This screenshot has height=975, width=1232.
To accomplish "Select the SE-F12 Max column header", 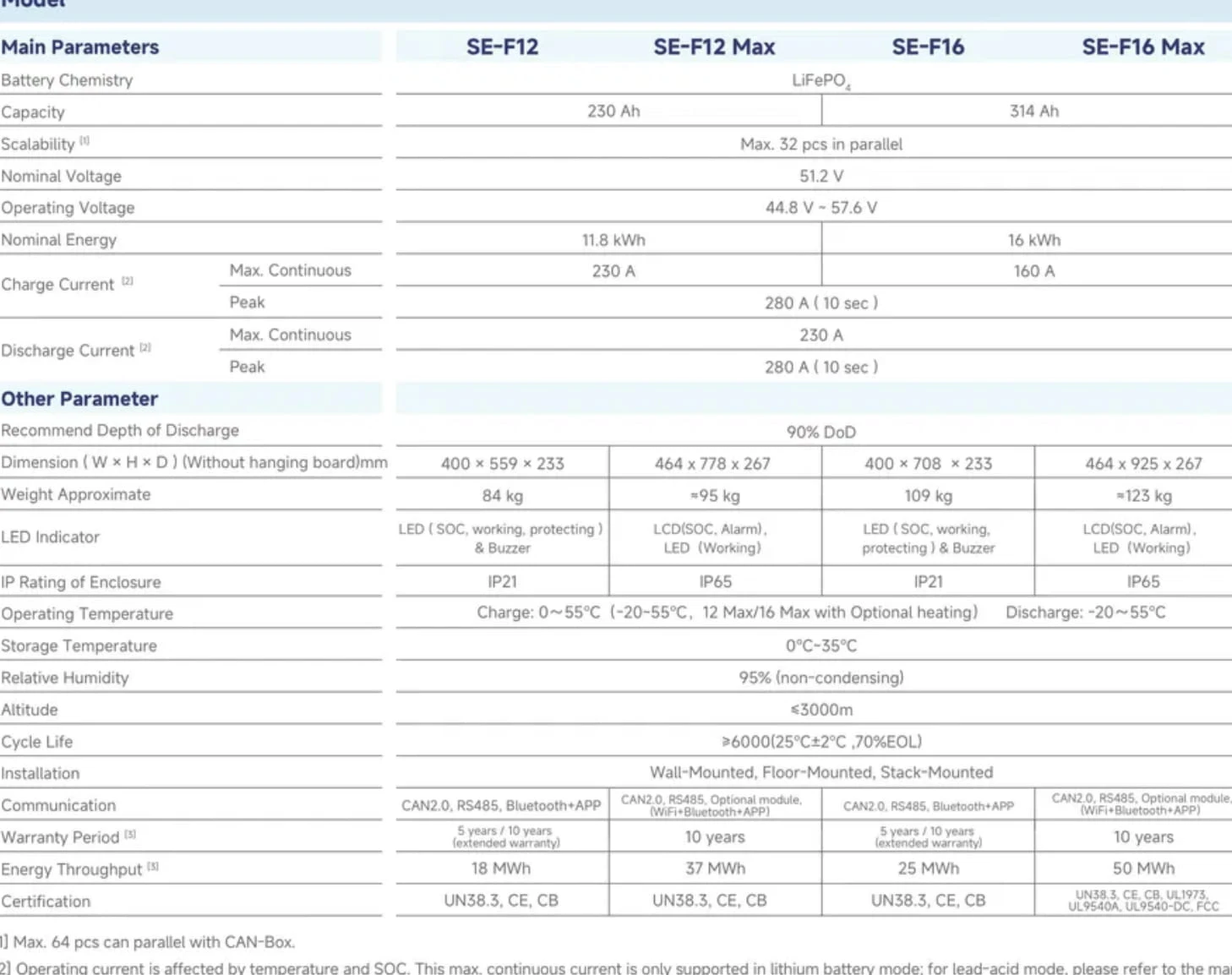I will (x=714, y=47).
